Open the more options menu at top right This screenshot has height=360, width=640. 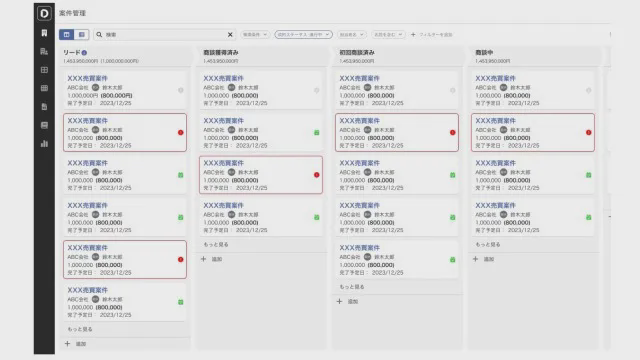tap(610, 35)
